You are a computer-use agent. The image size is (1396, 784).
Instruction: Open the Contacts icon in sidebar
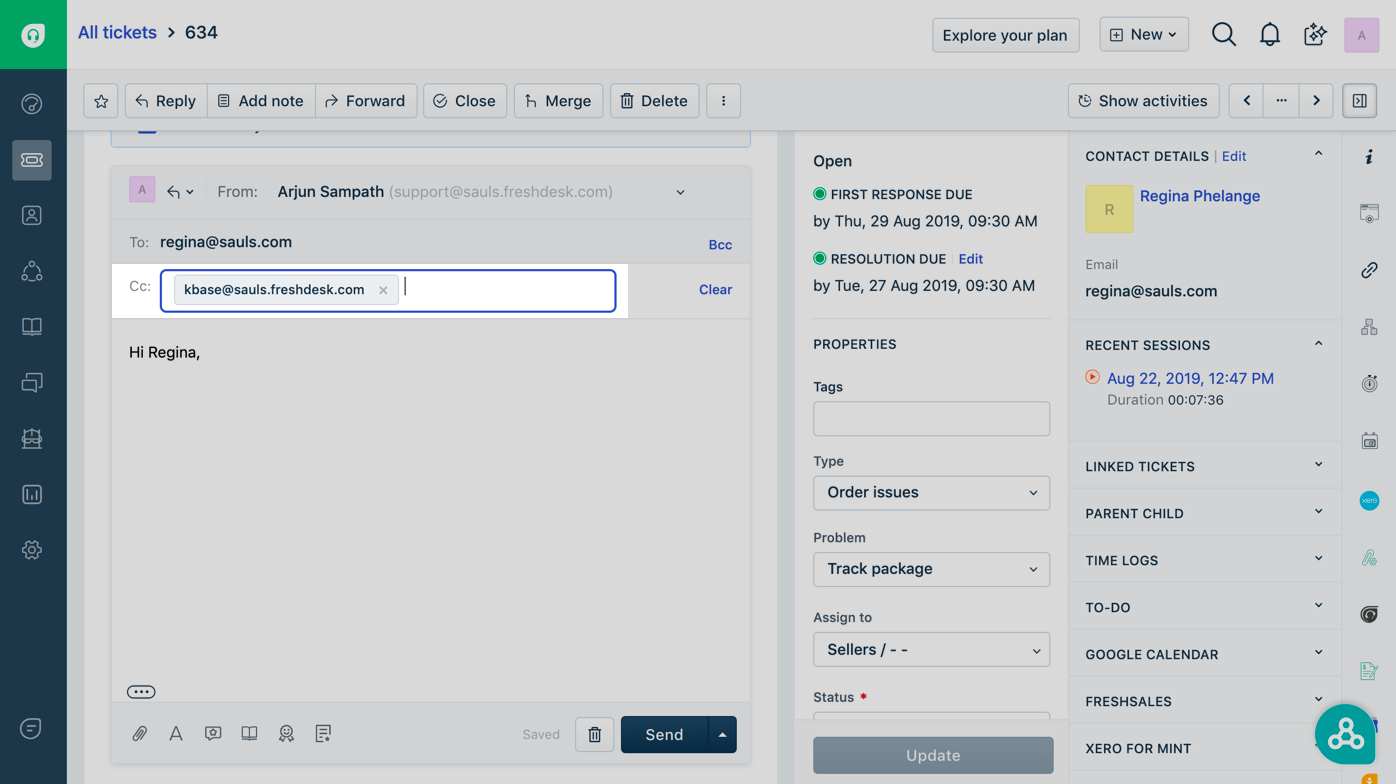pyautogui.click(x=32, y=216)
